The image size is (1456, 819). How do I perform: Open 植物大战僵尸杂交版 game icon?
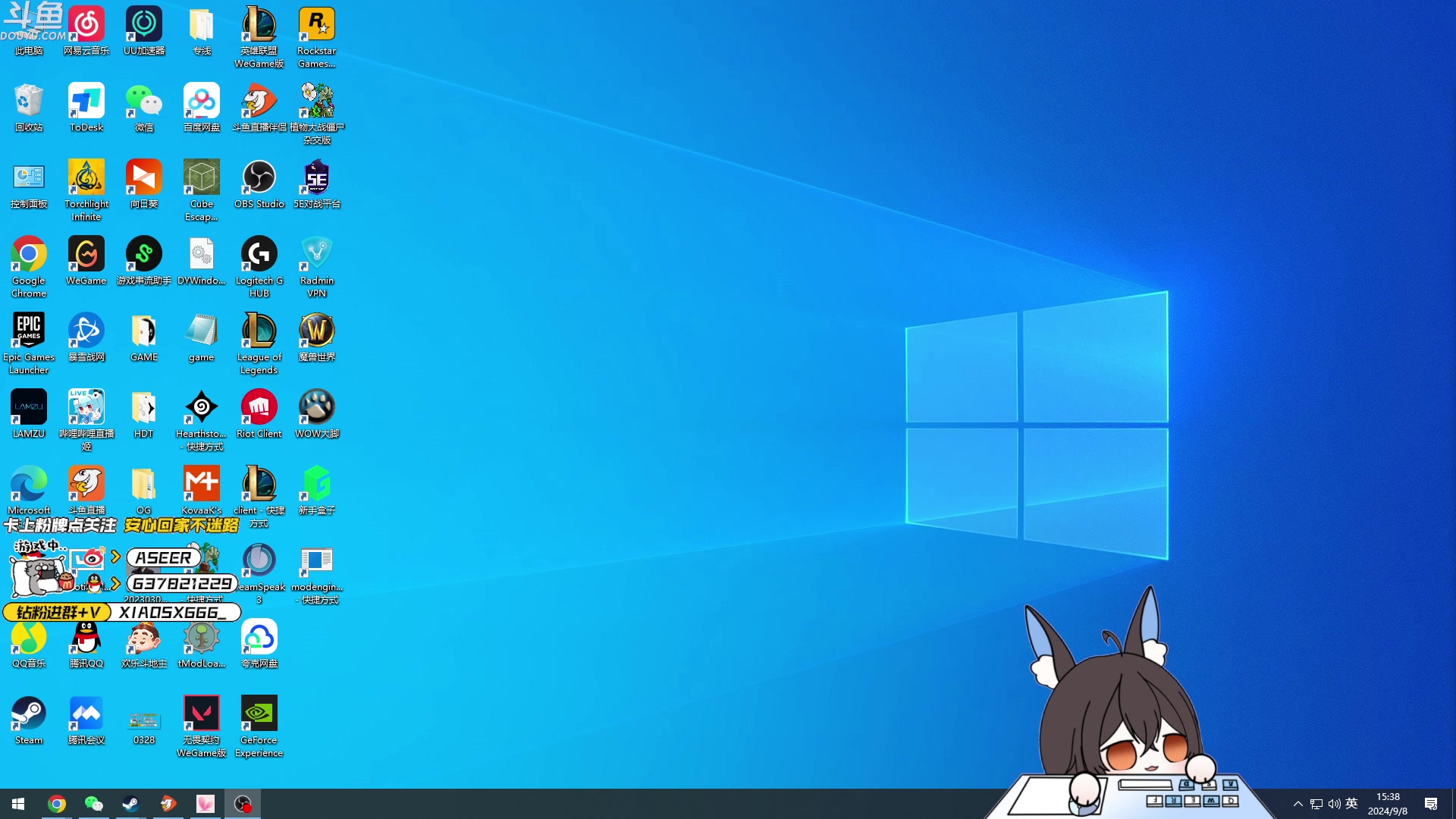tap(317, 113)
